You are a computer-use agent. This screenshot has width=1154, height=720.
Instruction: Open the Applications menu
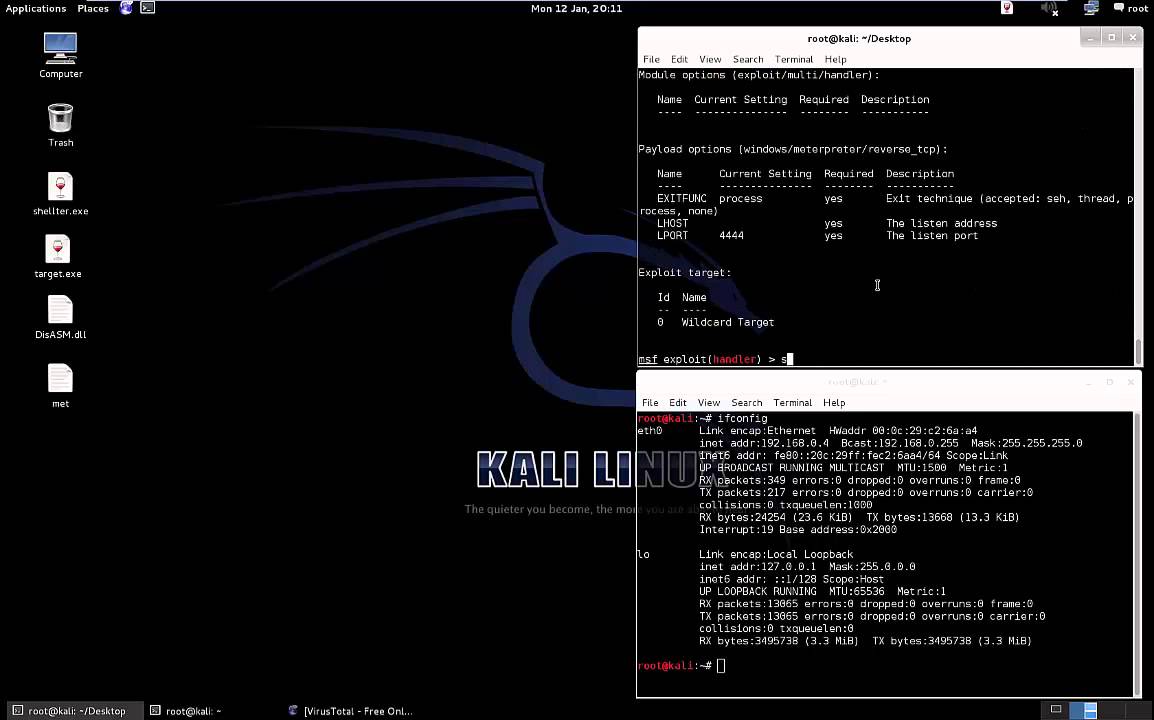click(x=35, y=8)
